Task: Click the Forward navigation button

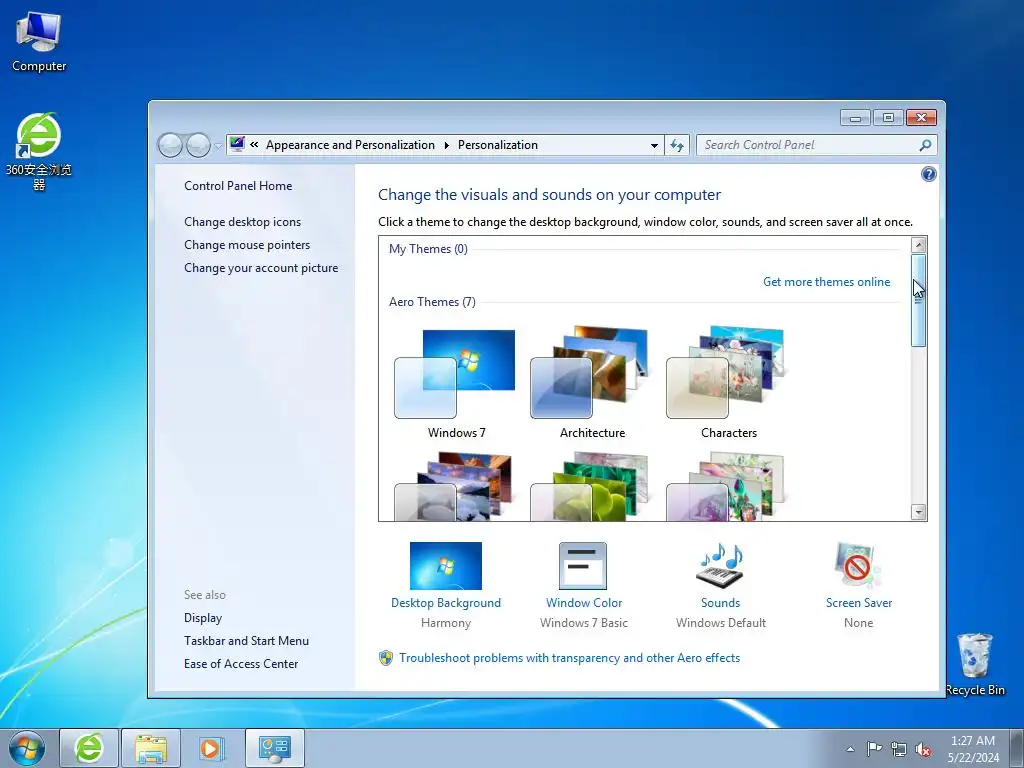Action: tap(198, 145)
